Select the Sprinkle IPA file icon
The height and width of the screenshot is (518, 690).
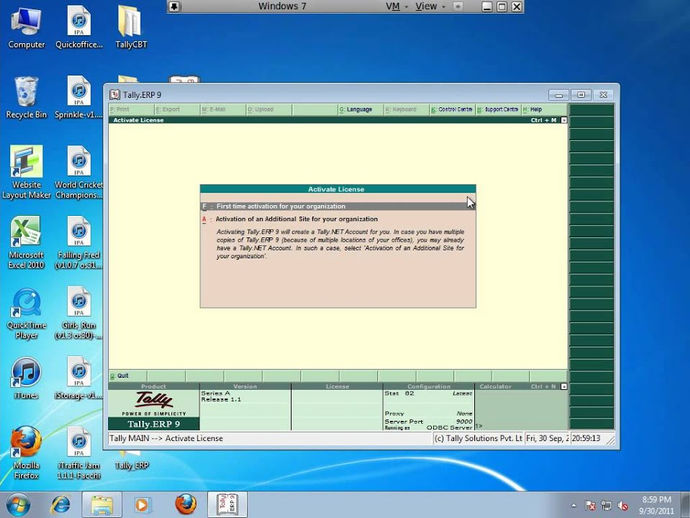point(79,97)
